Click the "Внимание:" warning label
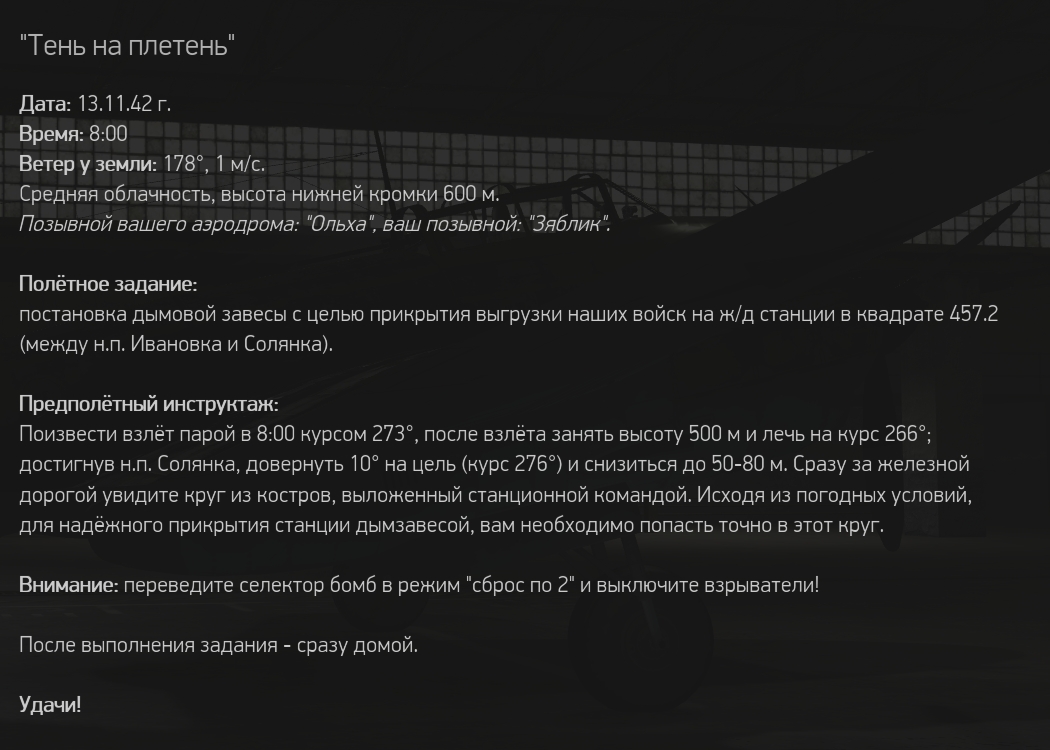 point(68,585)
